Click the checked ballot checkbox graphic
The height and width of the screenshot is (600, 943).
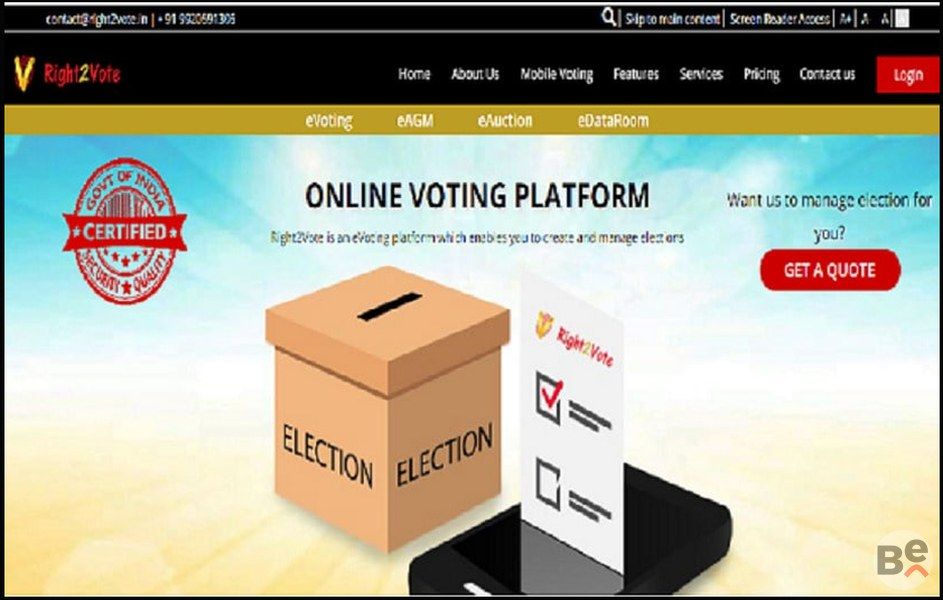tap(549, 397)
